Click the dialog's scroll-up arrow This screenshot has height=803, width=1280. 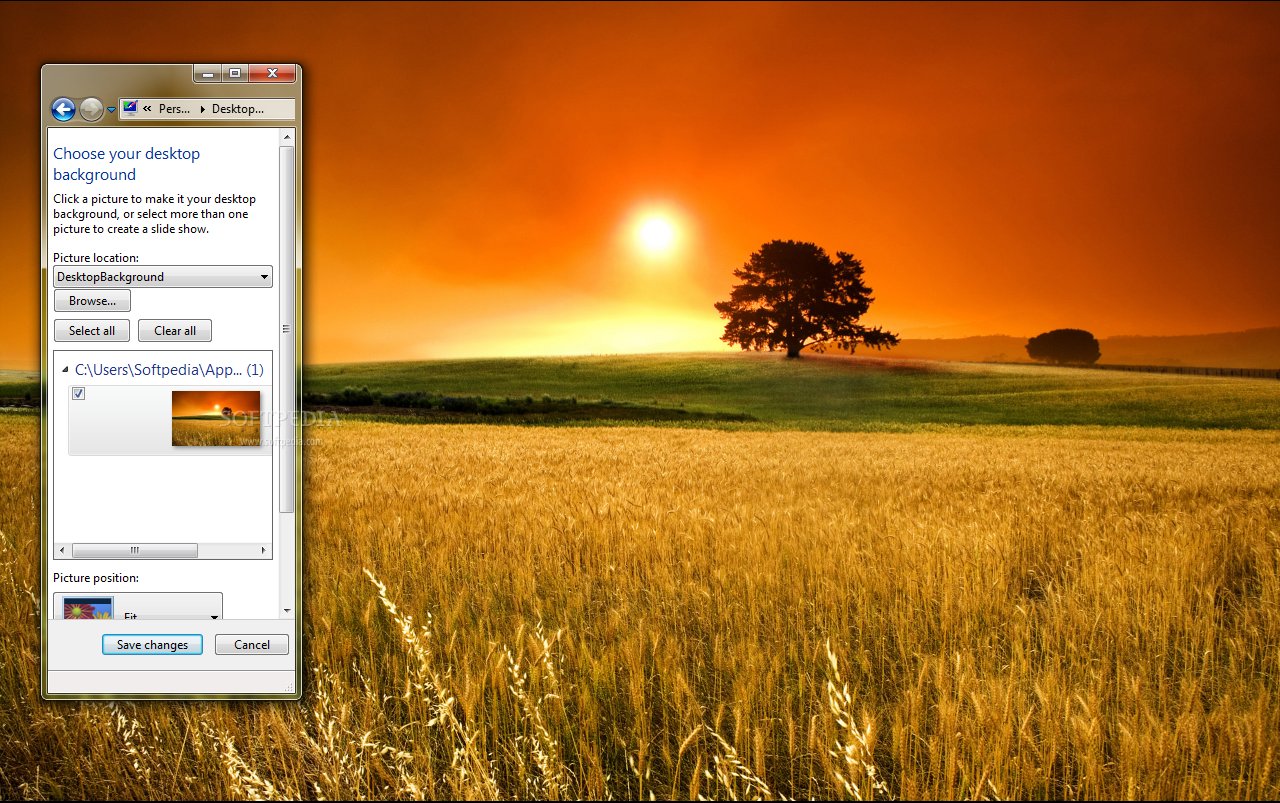click(287, 136)
